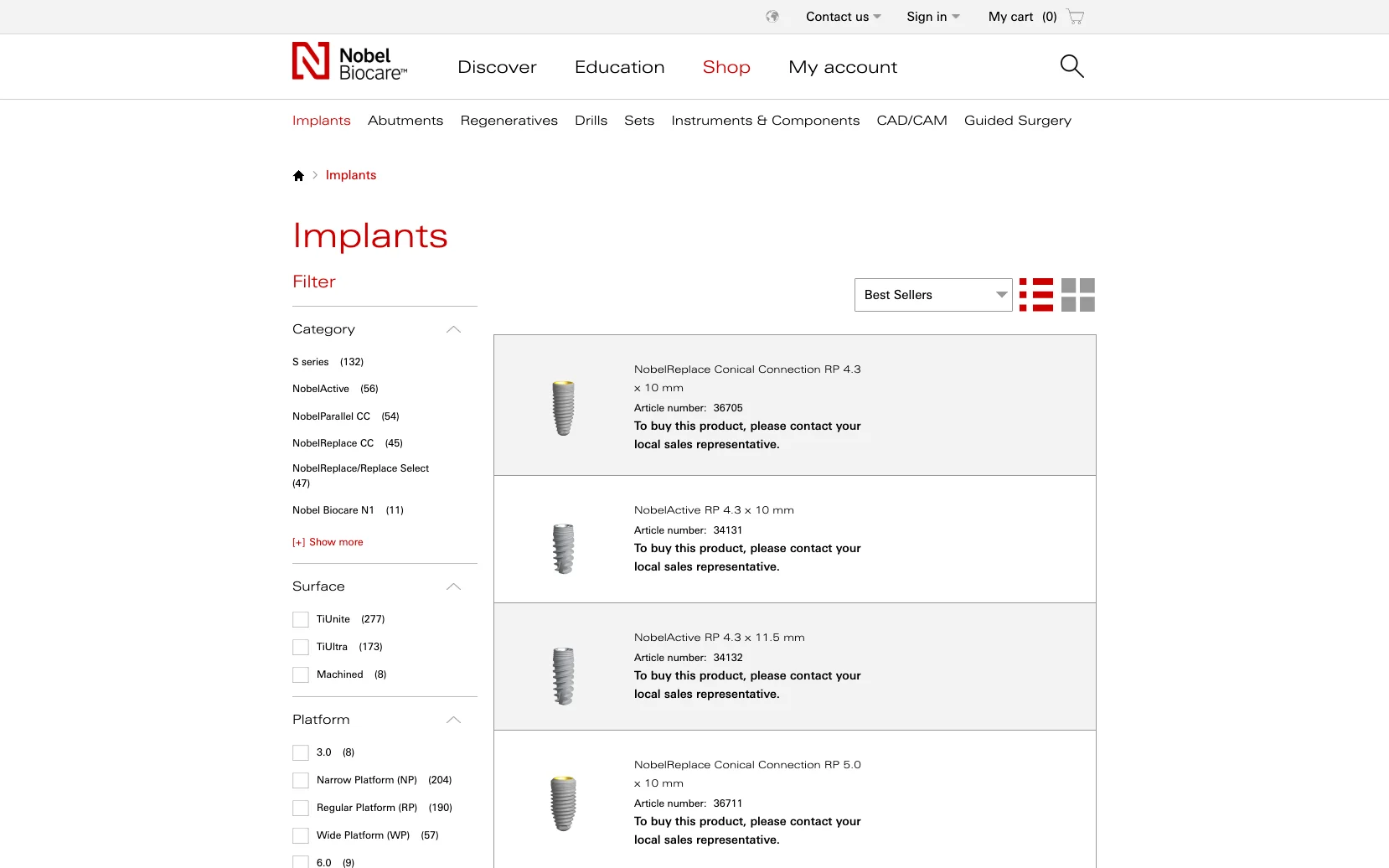Collapse the Surface filter section
The height and width of the screenshot is (868, 1389).
(x=453, y=586)
